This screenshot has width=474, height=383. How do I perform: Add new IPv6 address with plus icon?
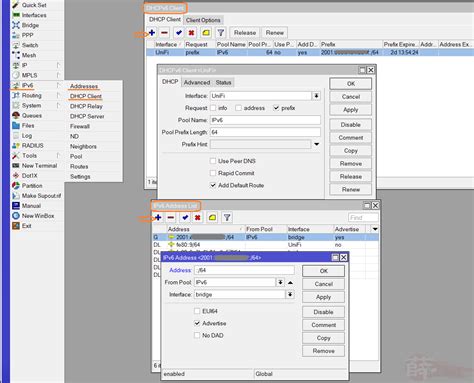click(158, 217)
